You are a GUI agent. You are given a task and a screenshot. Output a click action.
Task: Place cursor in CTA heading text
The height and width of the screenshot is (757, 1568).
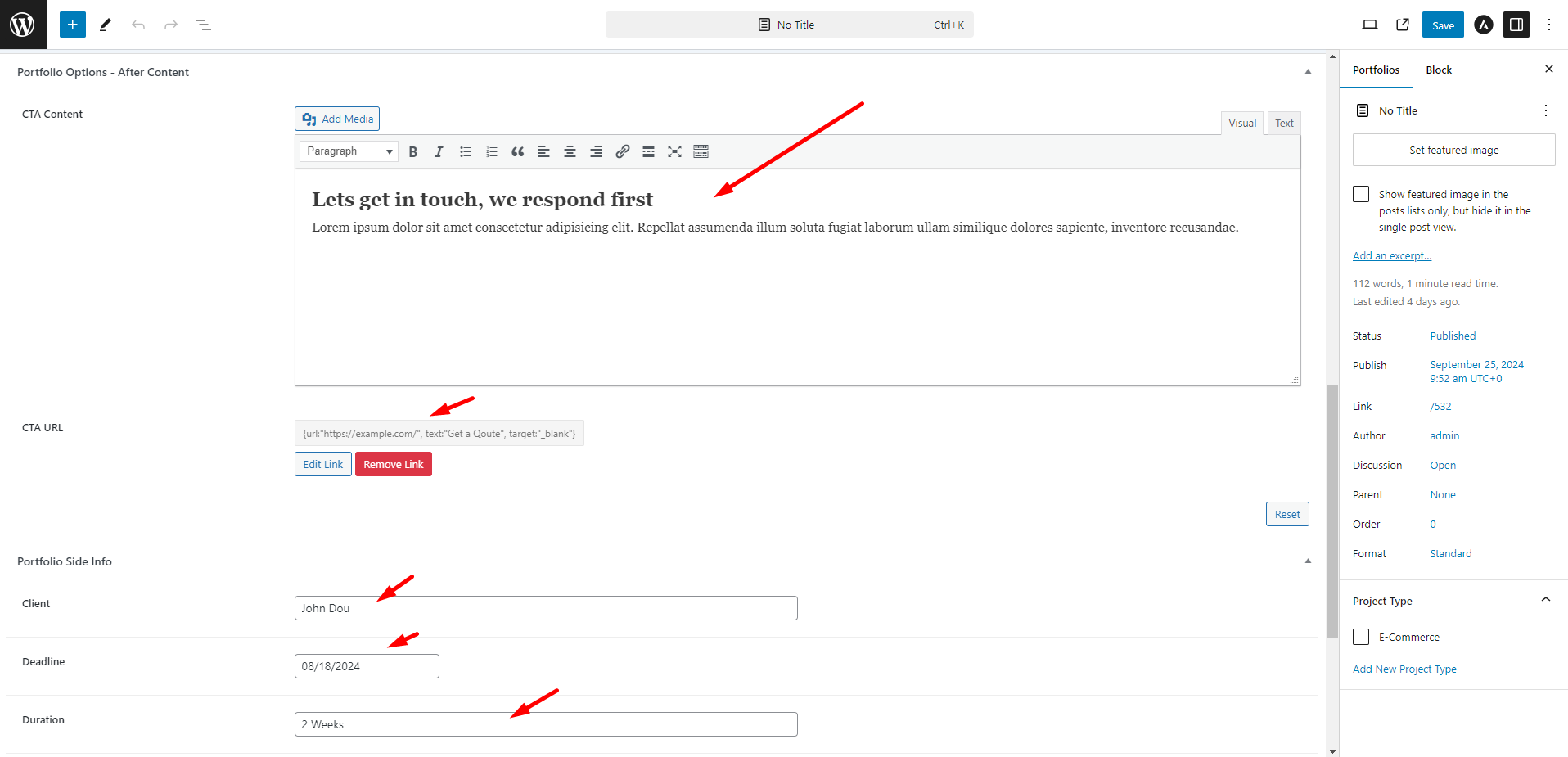click(482, 200)
